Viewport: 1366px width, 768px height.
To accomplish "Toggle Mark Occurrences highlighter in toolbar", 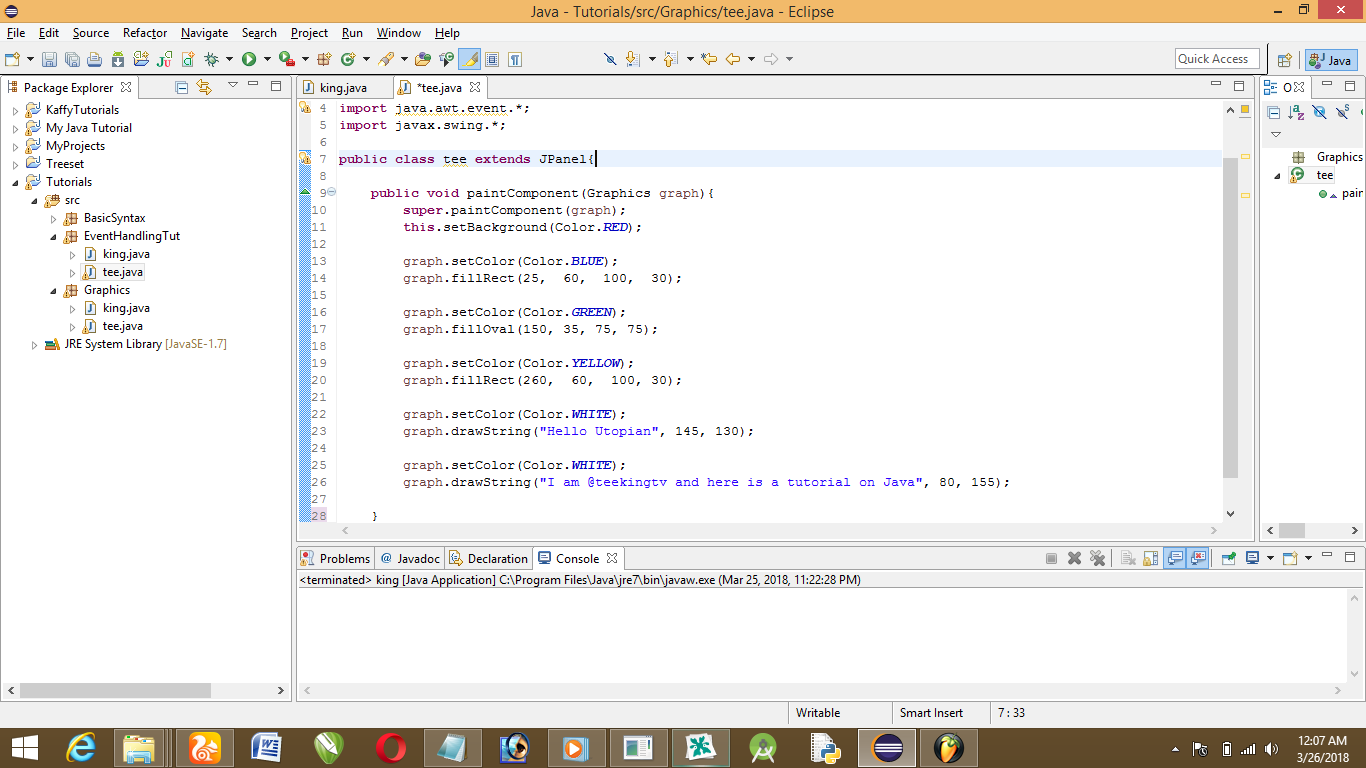I will [468, 60].
